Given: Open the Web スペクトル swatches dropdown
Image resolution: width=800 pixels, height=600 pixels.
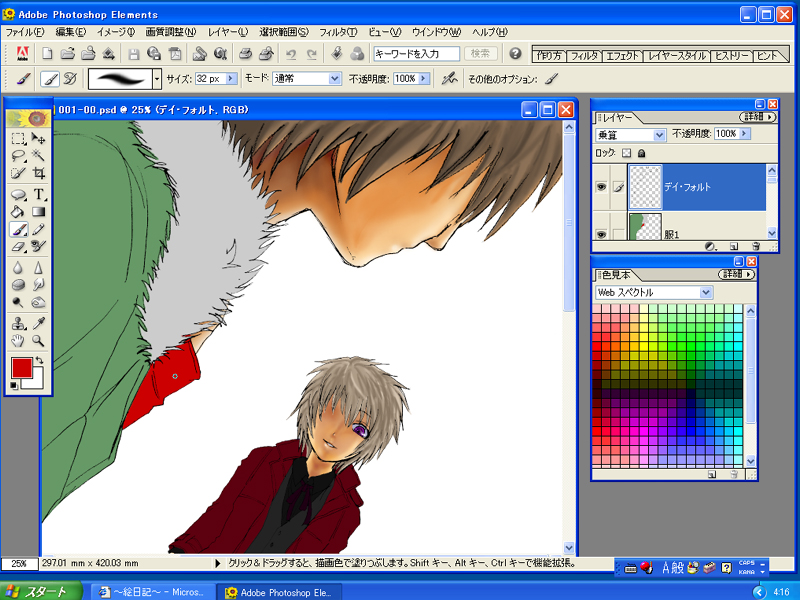Looking at the screenshot, I should 706,292.
